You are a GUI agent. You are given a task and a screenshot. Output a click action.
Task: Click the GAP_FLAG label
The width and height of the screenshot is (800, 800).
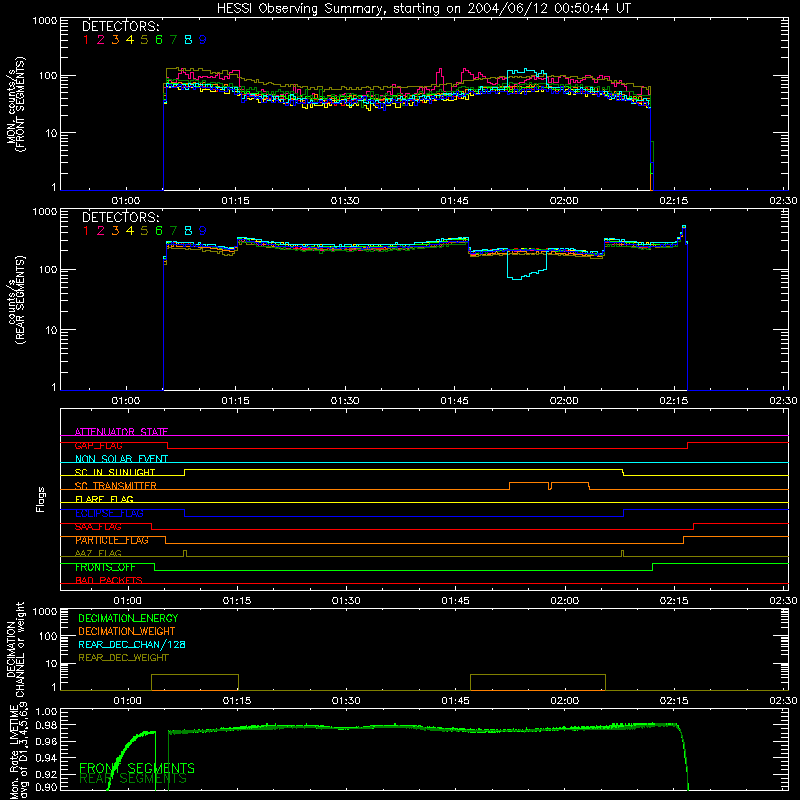(x=98, y=445)
